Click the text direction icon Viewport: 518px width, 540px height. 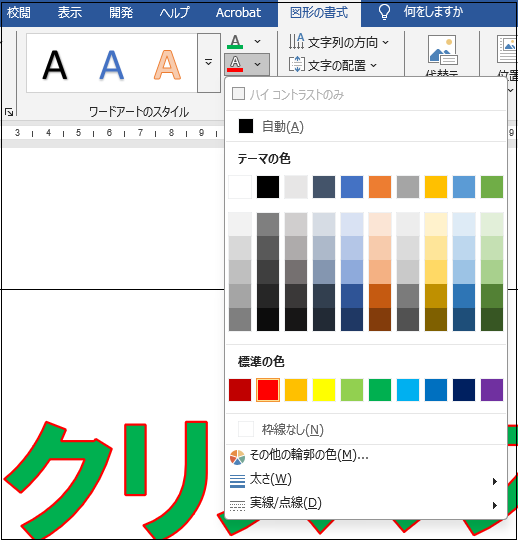coord(296,42)
